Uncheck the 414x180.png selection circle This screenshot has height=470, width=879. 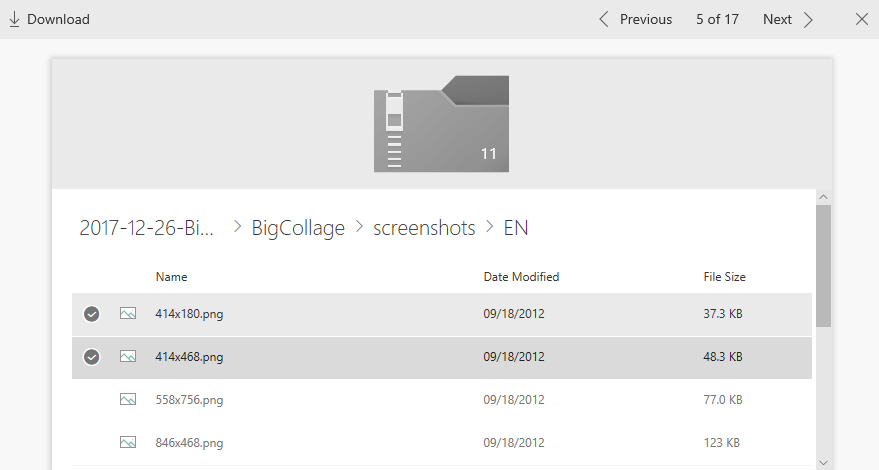91,314
